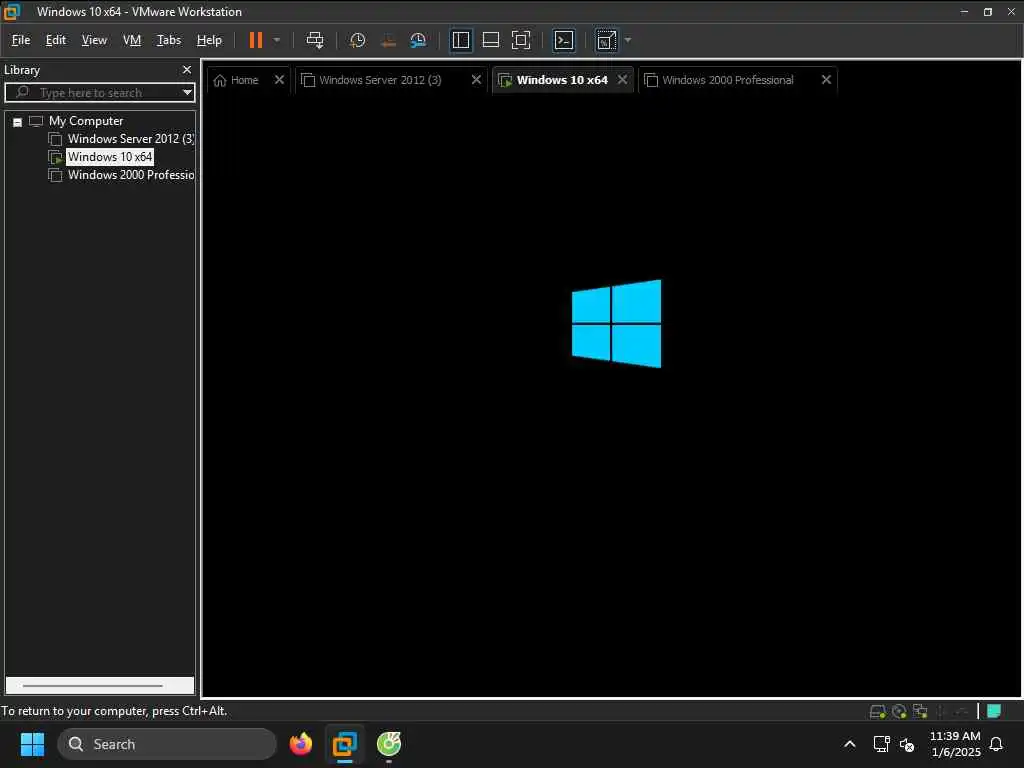Click the taskbar Search box
Viewport: 1024px width, 768px height.
pyautogui.click(x=167, y=744)
